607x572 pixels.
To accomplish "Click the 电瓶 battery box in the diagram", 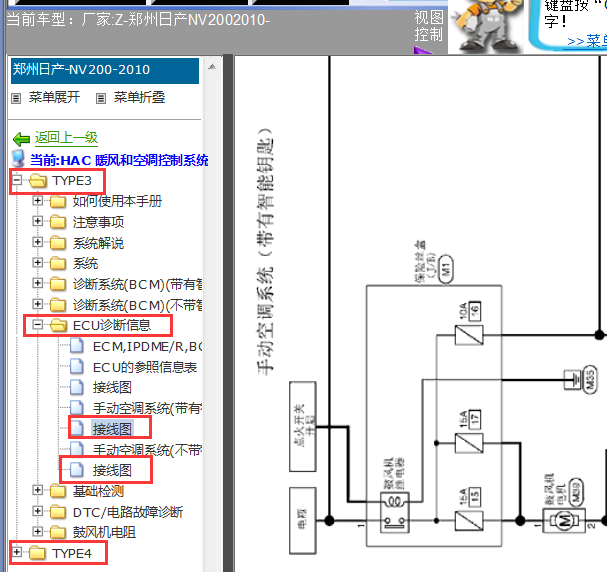I will pyautogui.click(x=303, y=521).
